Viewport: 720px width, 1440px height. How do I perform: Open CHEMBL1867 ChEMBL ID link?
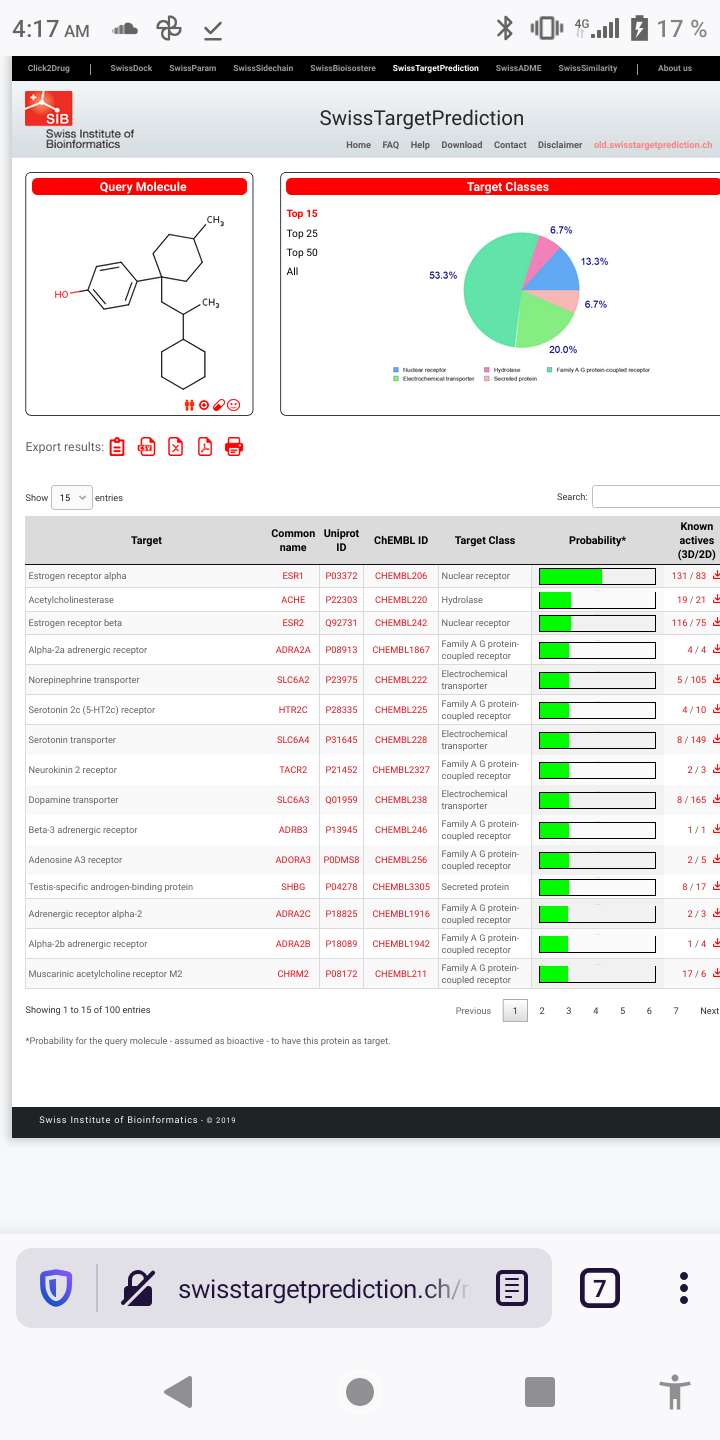coord(401,650)
